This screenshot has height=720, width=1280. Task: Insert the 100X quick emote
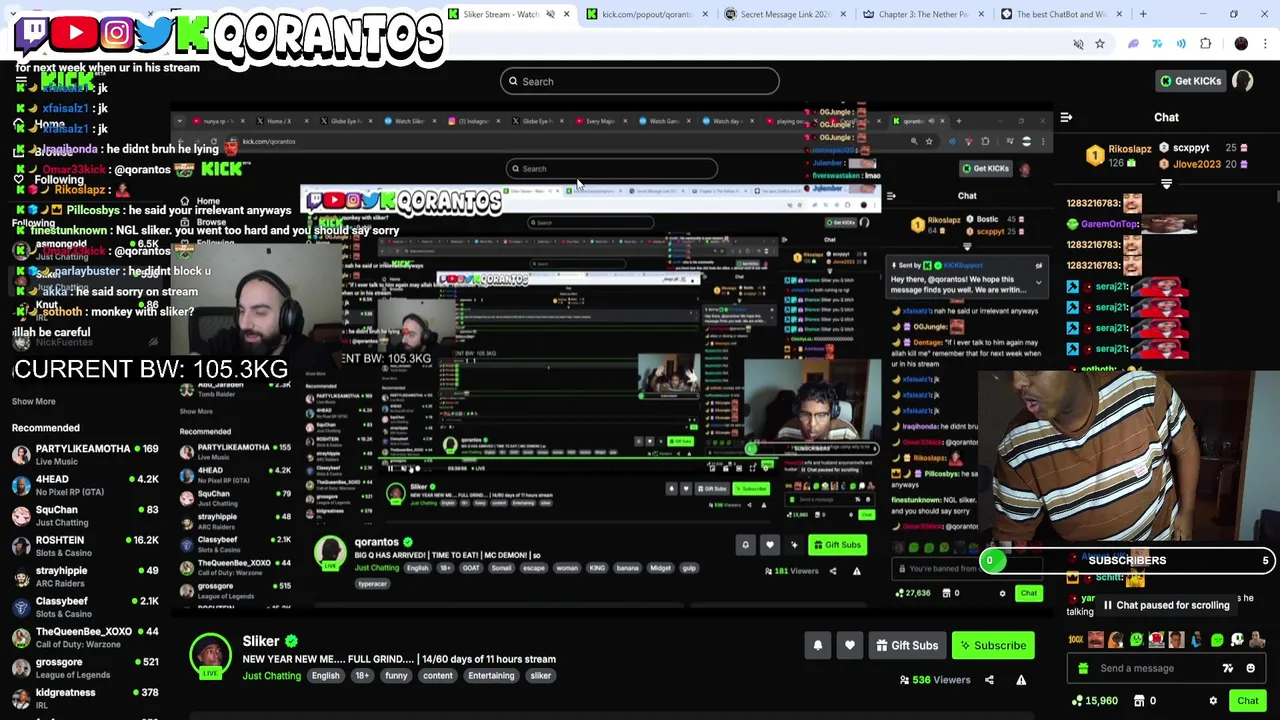[1076, 640]
